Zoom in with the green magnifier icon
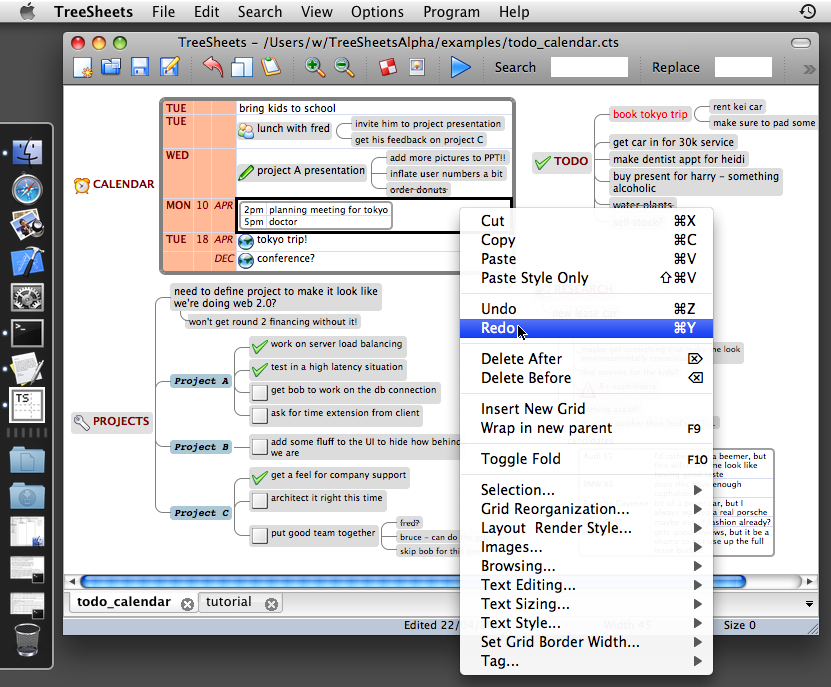 click(315, 68)
